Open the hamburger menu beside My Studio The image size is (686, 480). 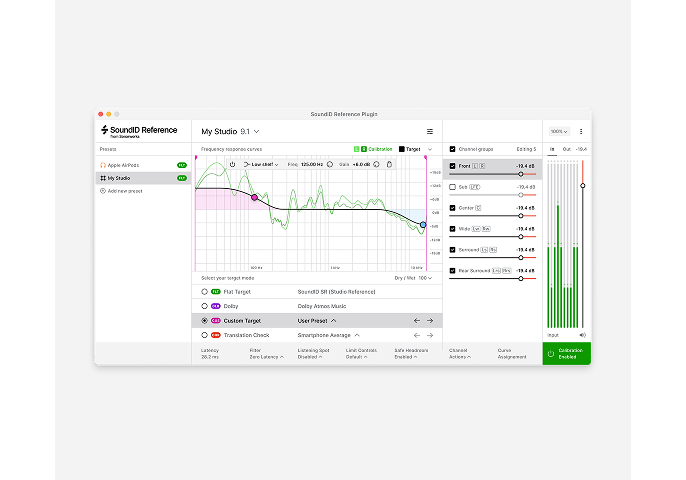(x=430, y=131)
